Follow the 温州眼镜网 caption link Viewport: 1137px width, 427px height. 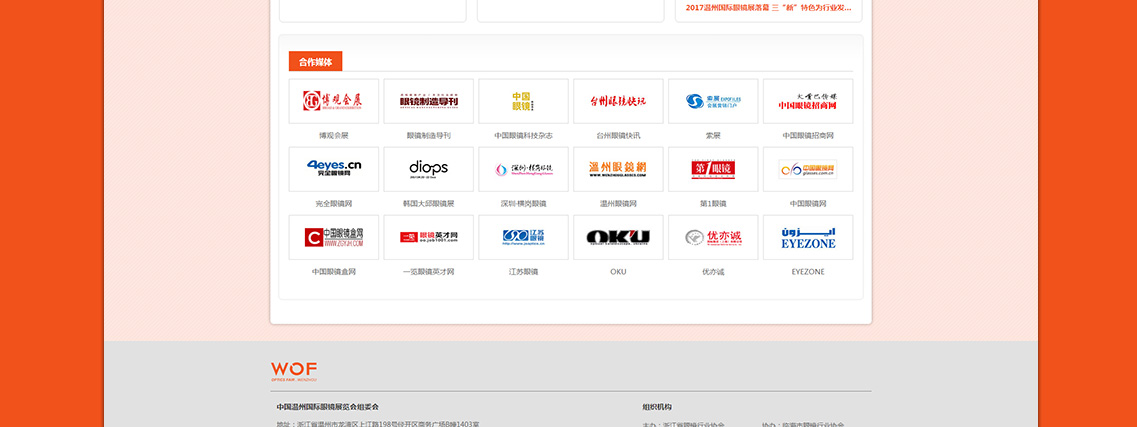[x=619, y=204]
